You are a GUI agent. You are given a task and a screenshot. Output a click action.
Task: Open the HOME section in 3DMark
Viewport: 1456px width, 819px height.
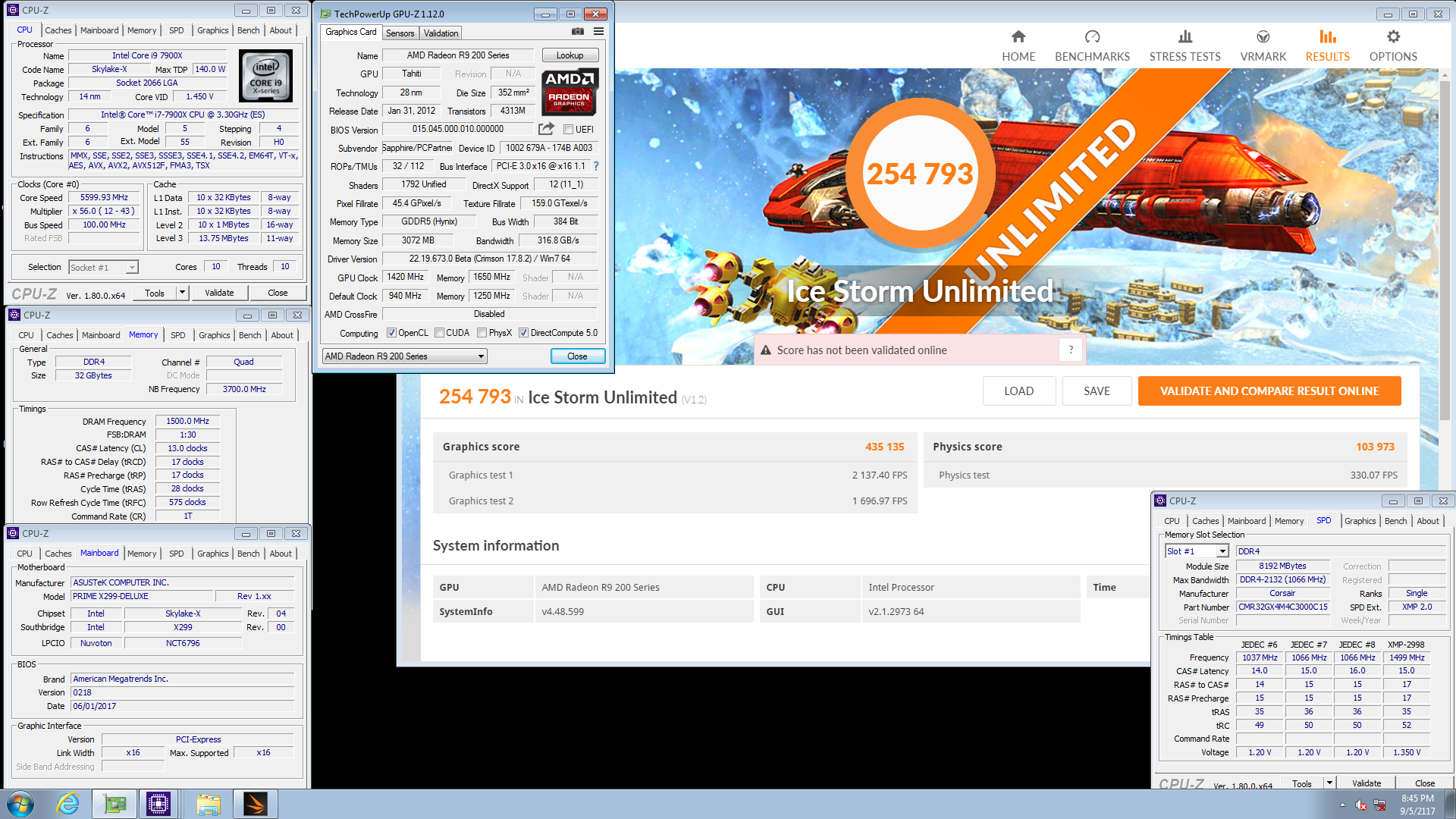[x=1018, y=45]
